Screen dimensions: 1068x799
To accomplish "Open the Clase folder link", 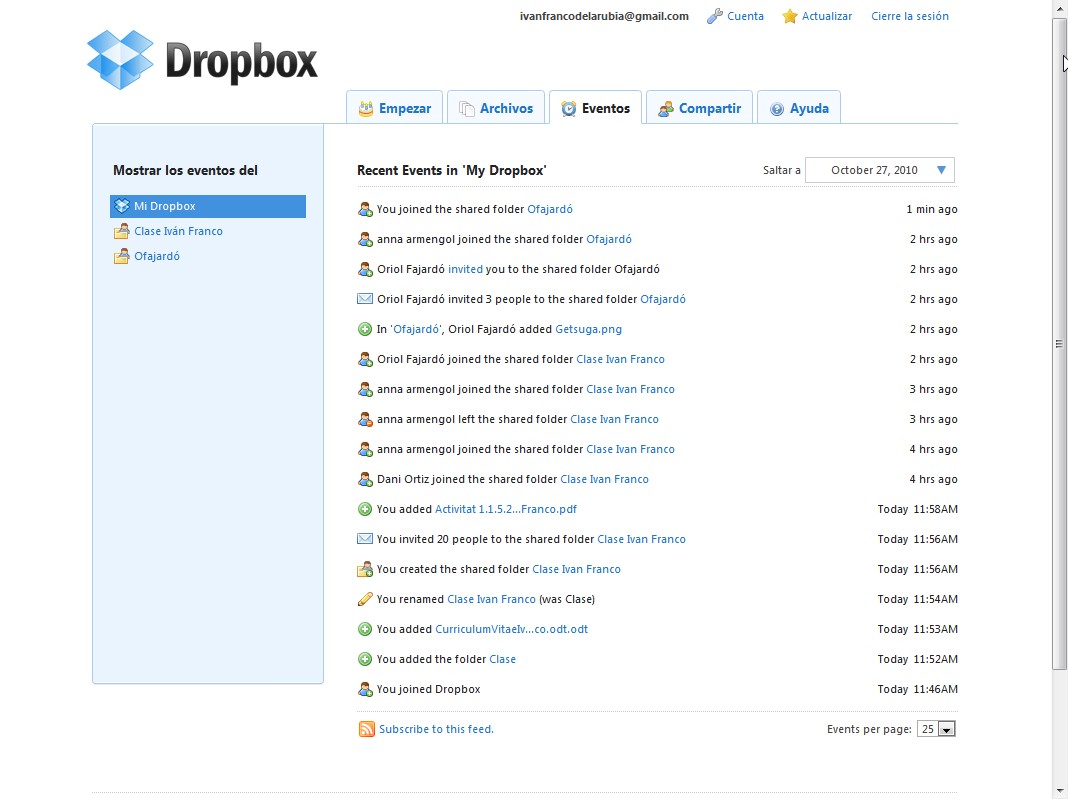I will click(503, 659).
